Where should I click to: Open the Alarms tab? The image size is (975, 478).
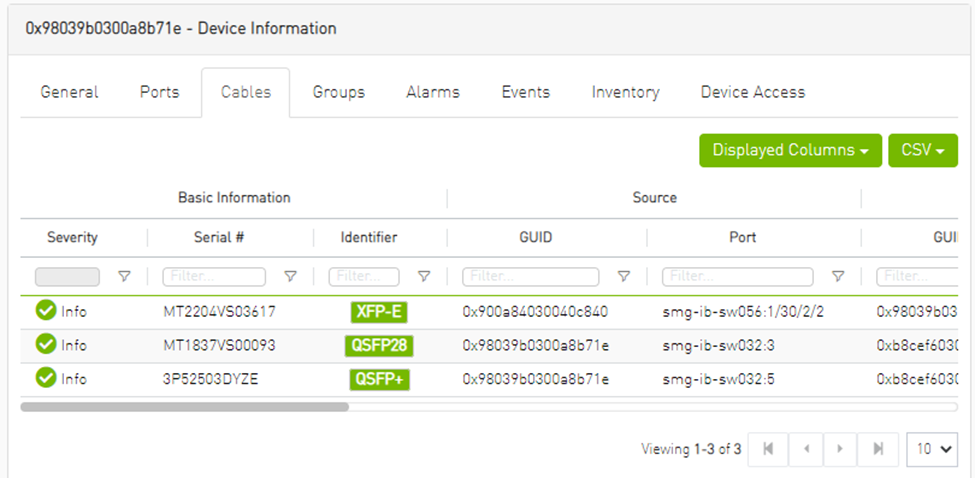tap(432, 92)
